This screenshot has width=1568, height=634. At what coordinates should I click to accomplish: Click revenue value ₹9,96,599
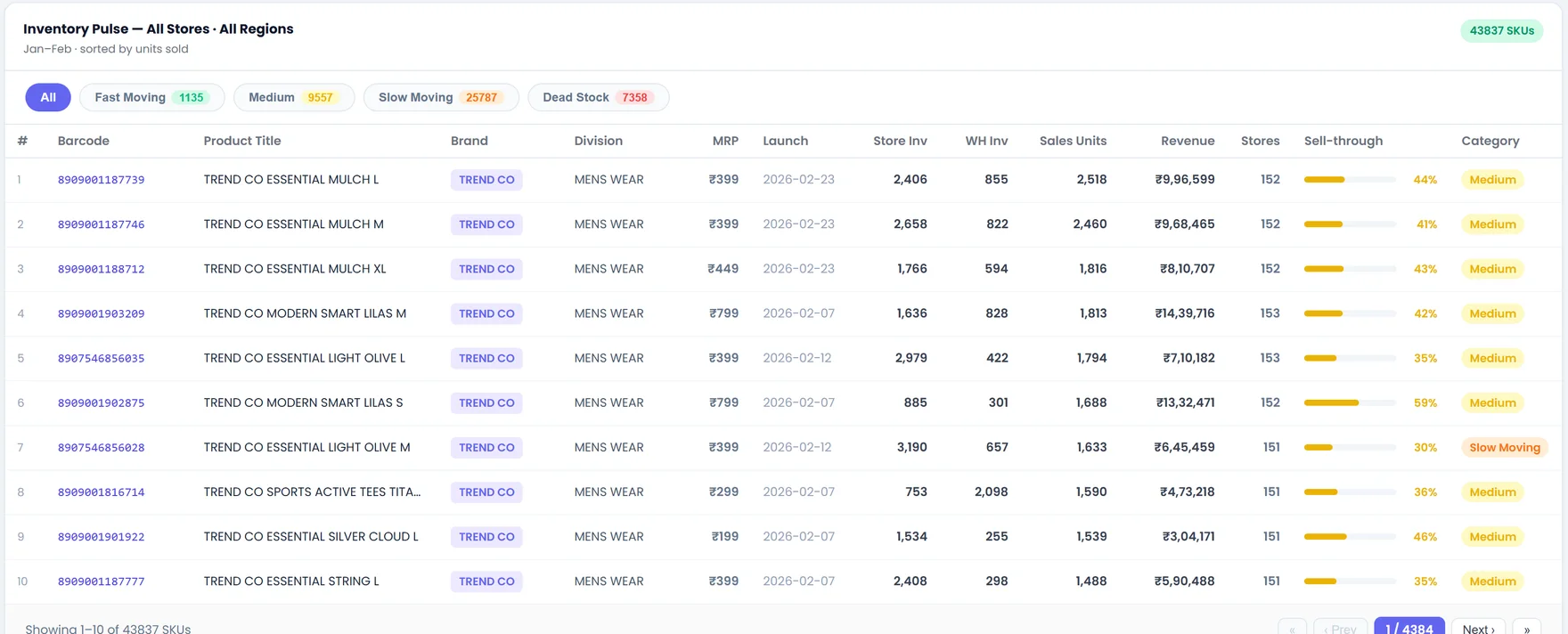tap(1185, 180)
